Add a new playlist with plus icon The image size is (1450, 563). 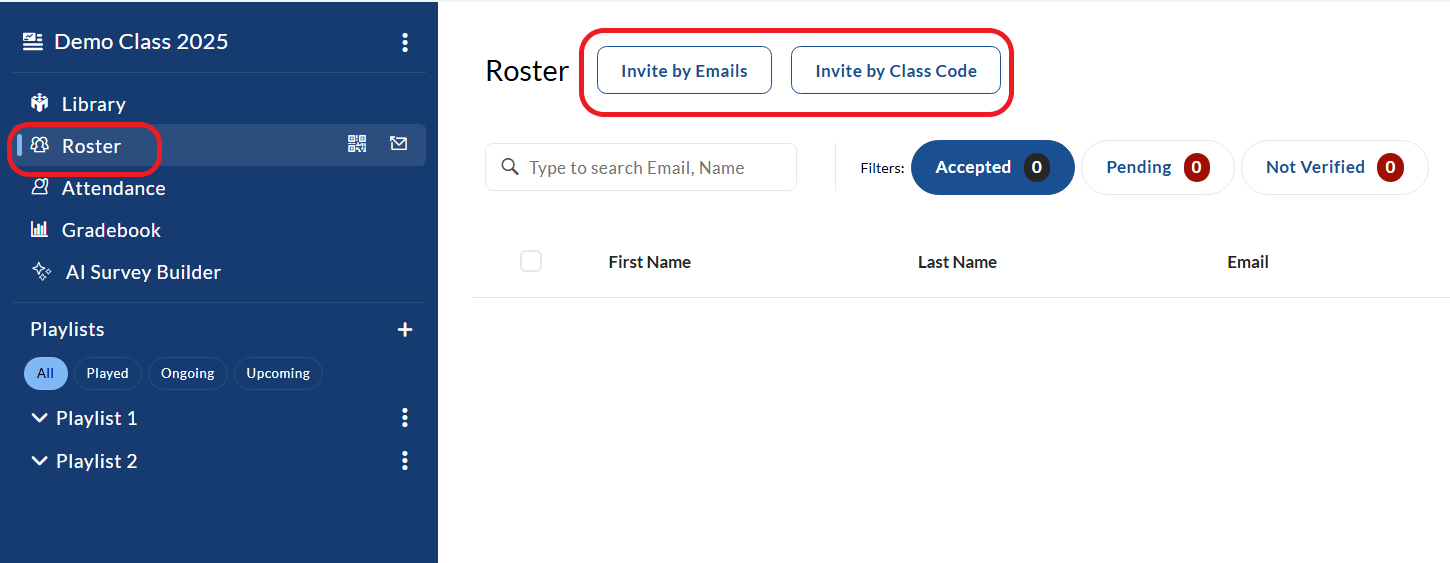click(405, 330)
